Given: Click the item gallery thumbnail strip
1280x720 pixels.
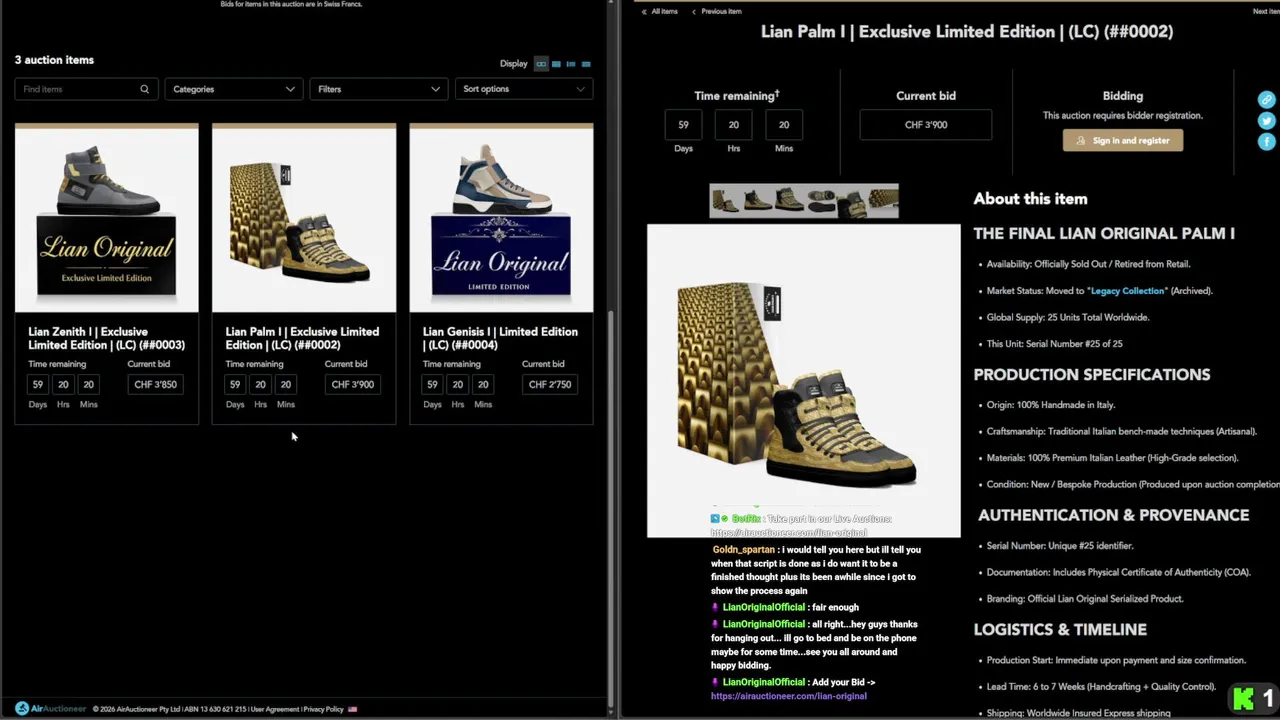Looking at the screenshot, I should point(804,201).
